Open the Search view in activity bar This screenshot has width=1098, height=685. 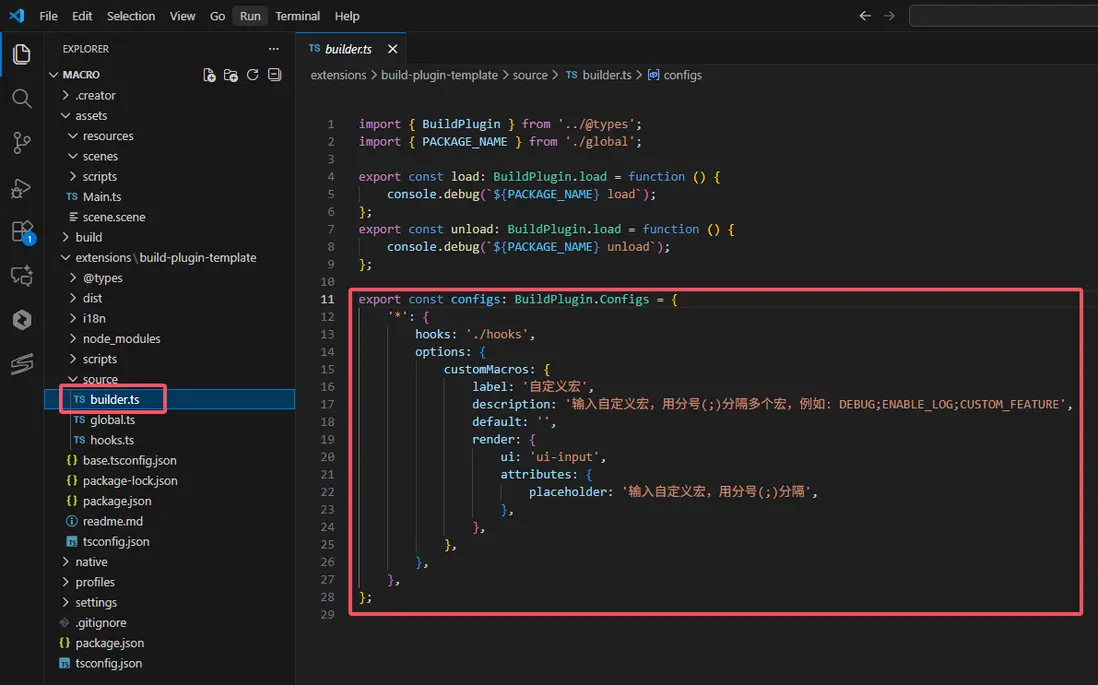[21, 98]
